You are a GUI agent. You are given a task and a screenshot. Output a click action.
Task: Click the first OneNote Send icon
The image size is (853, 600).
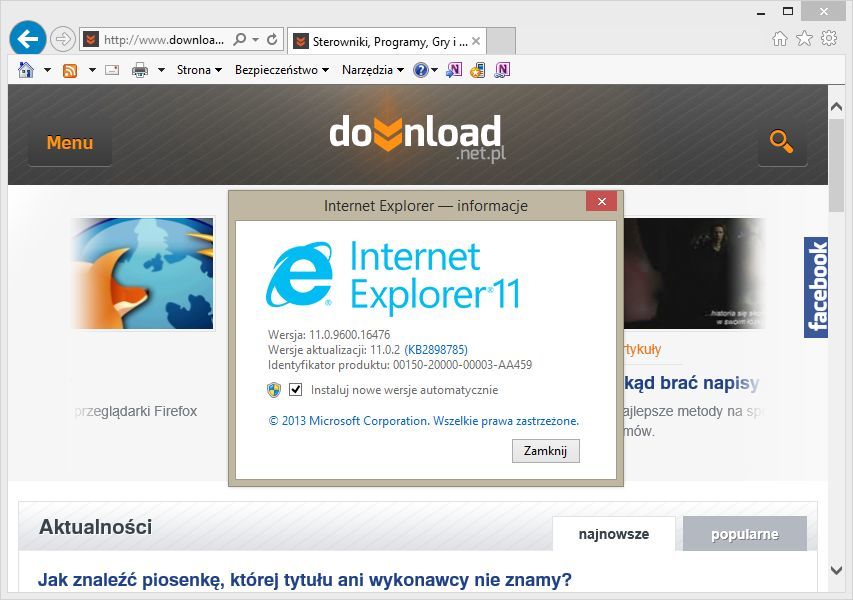pyautogui.click(x=454, y=70)
